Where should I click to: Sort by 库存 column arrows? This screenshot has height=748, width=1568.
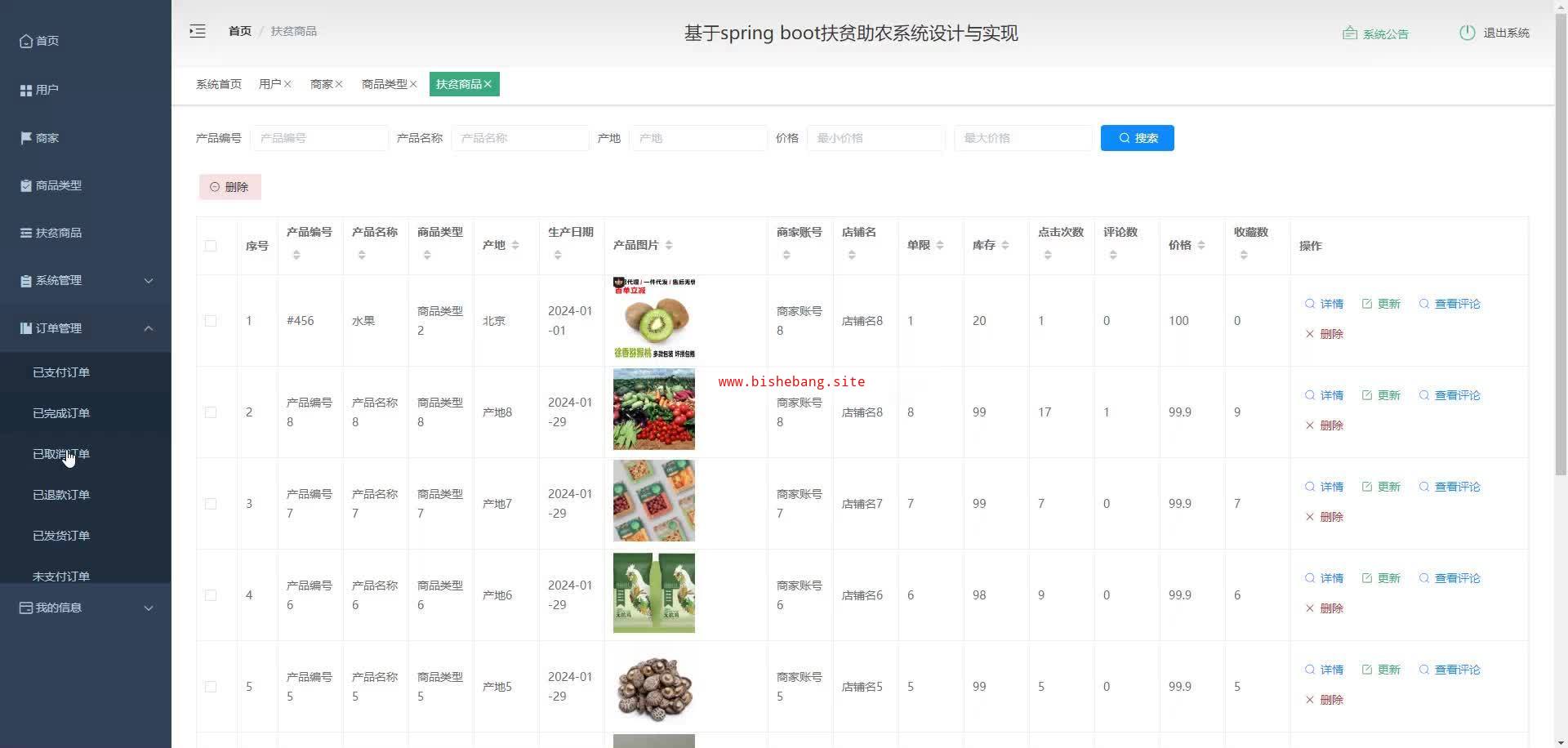[1004, 245]
